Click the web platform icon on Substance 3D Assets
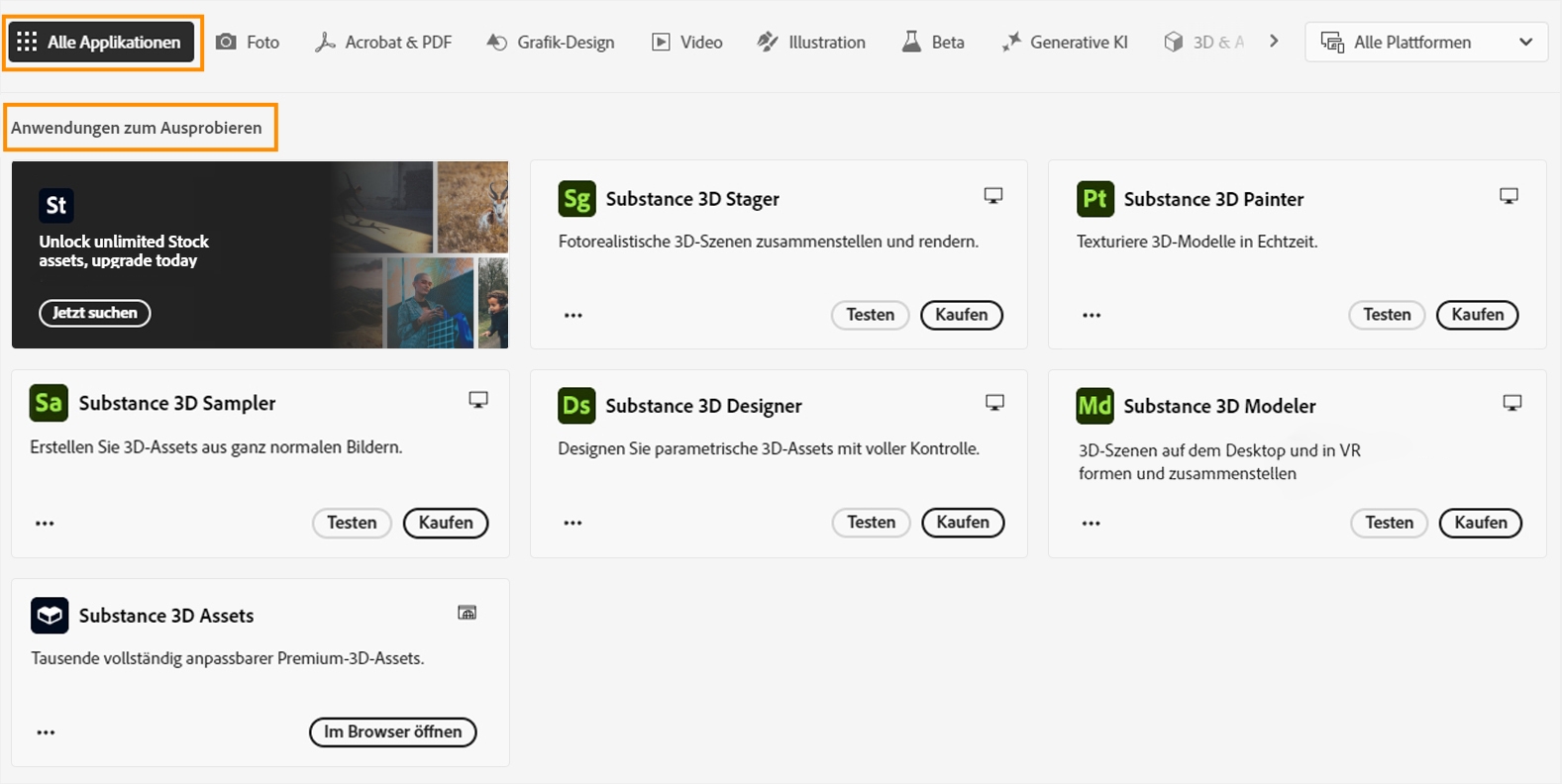This screenshot has height=784, width=1562. tap(468, 613)
